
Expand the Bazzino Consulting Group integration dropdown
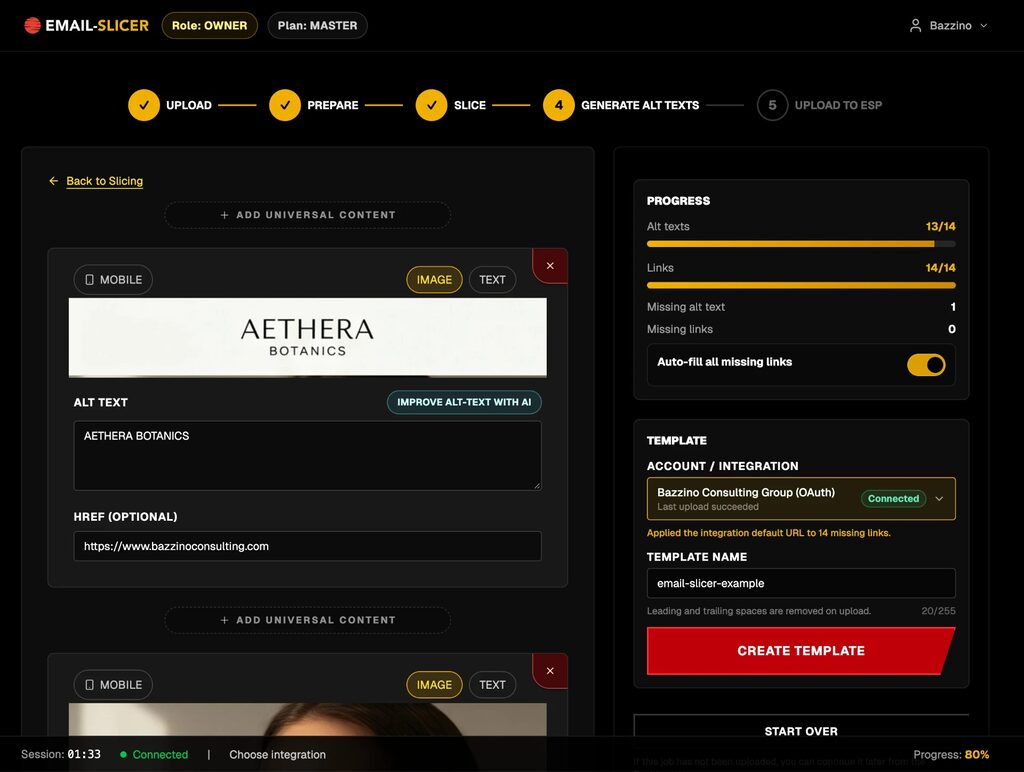[x=801, y=499]
